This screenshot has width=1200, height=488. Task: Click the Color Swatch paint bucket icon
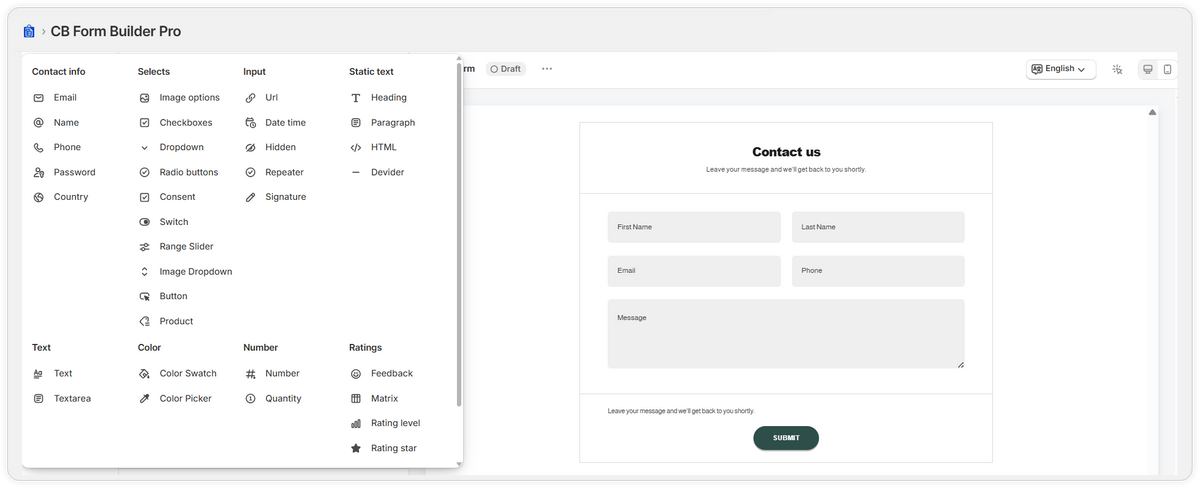point(144,374)
